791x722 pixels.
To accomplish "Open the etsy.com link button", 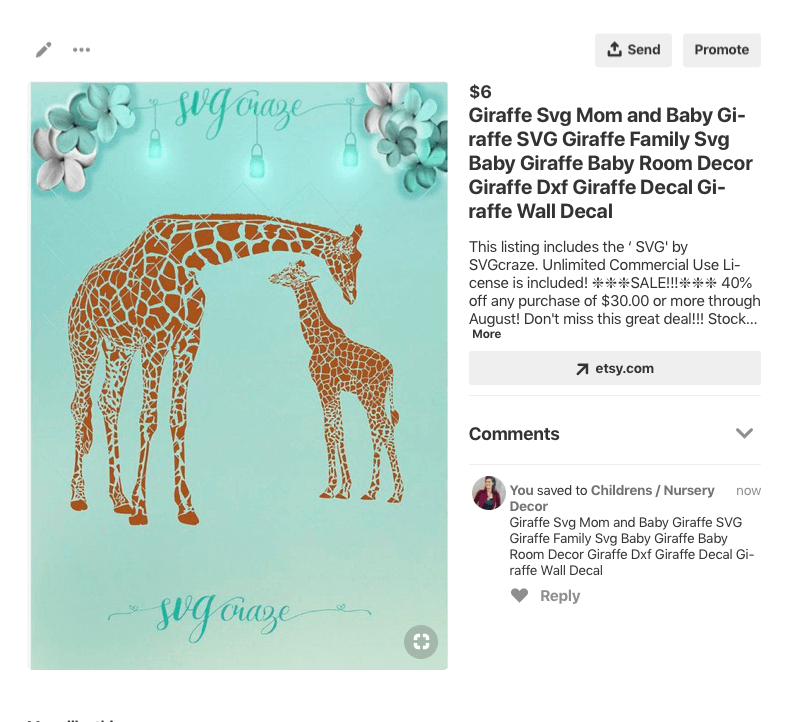I will coord(614,368).
